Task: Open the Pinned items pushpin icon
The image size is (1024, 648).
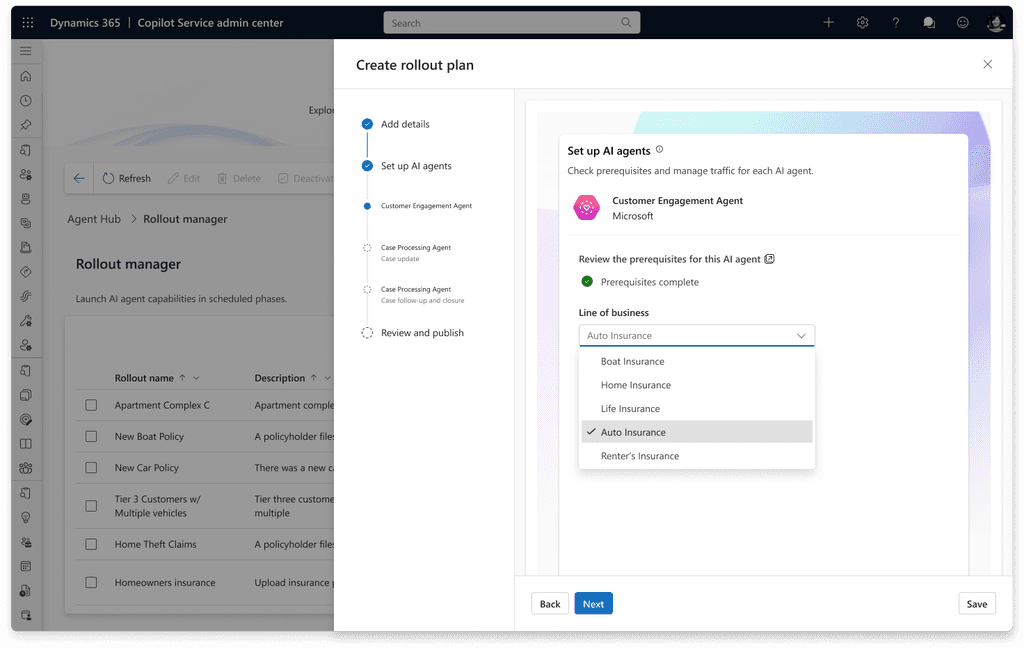Action: [x=26, y=125]
